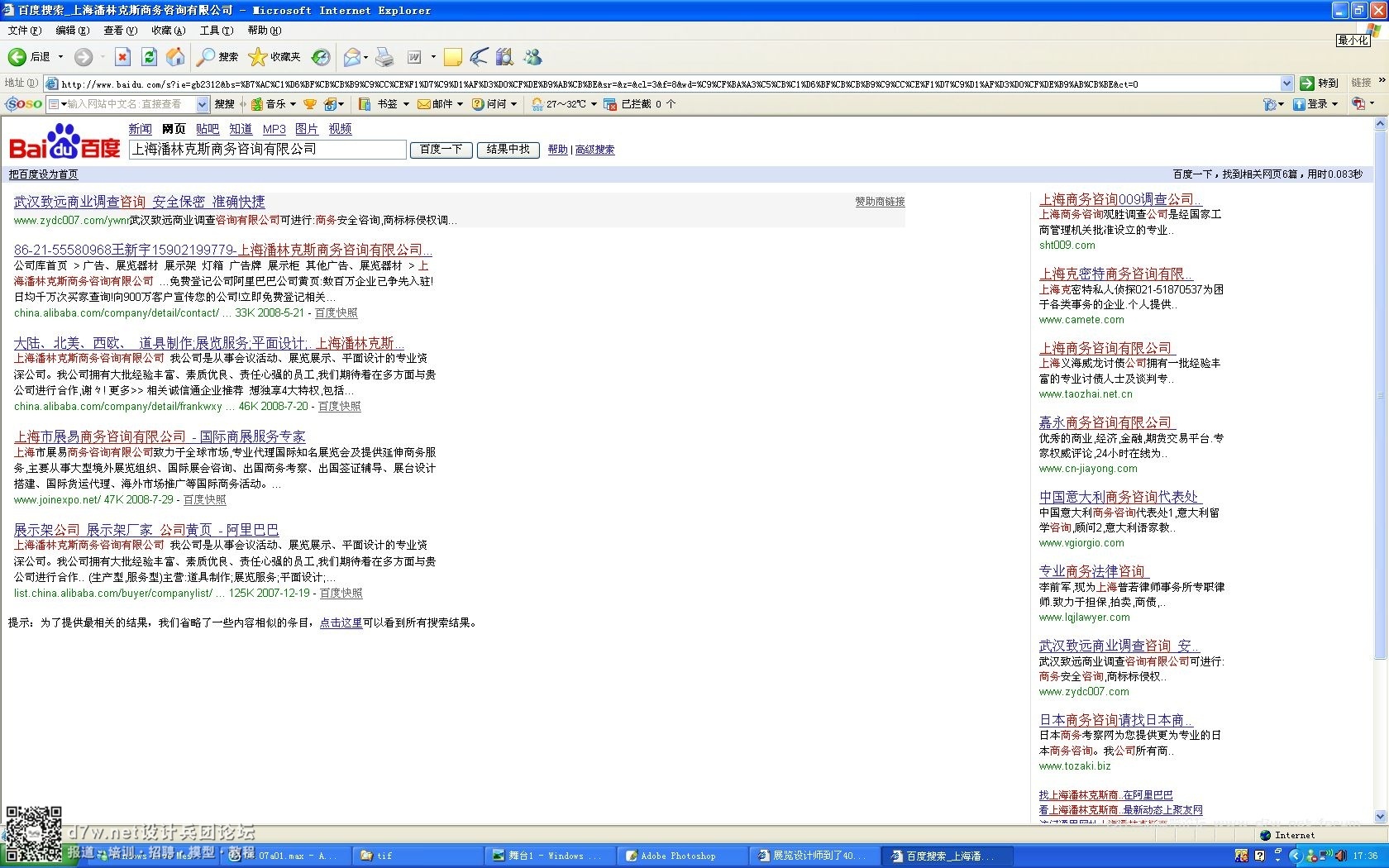Click the trophy icon in Soso toolbar
This screenshot has width=1389, height=868.
pos(310,104)
